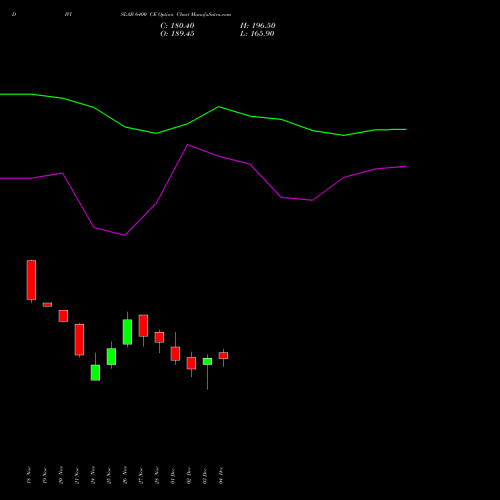Screen dimensions: 500x500
Task: Select the green long-wick candlestick for 03 Dec
Action: coord(207,362)
